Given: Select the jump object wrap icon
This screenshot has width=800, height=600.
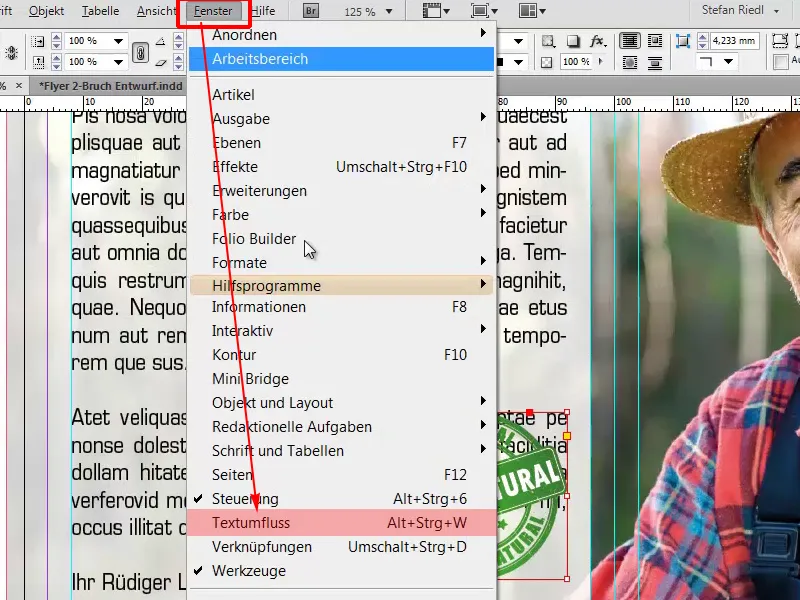Looking at the screenshot, I should pos(655,63).
